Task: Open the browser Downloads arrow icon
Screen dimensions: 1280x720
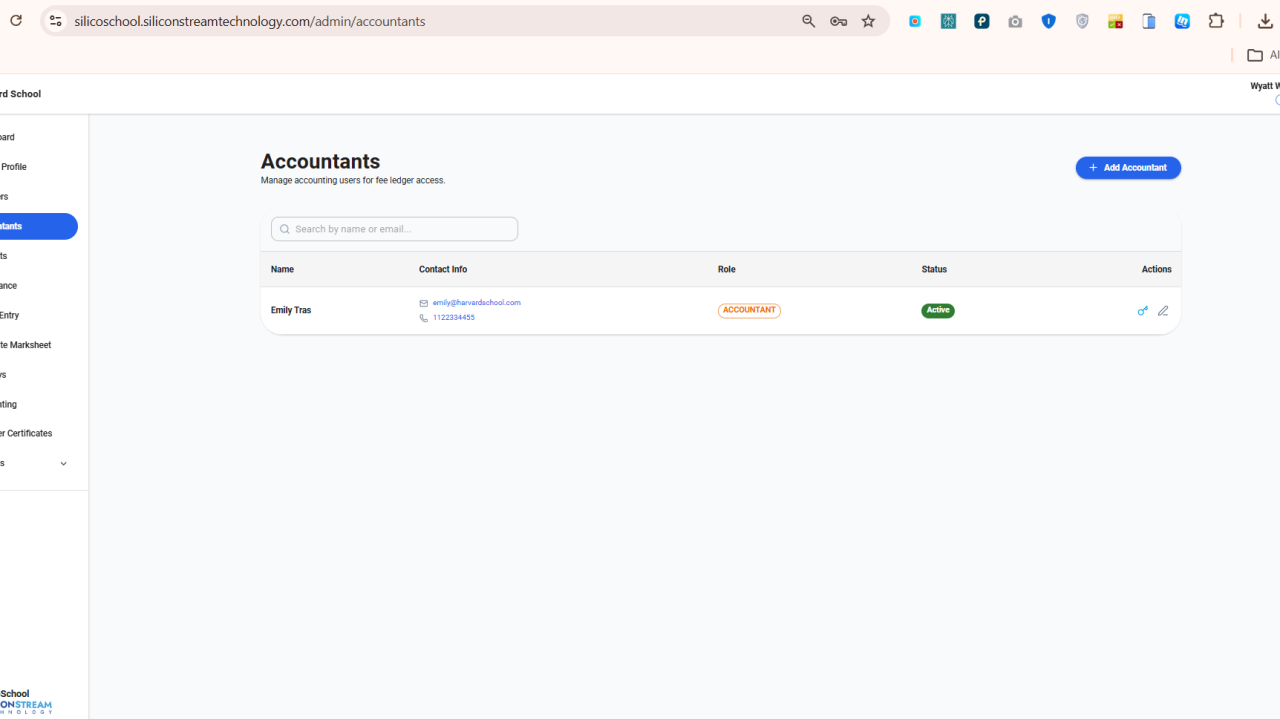Action: (x=1265, y=21)
